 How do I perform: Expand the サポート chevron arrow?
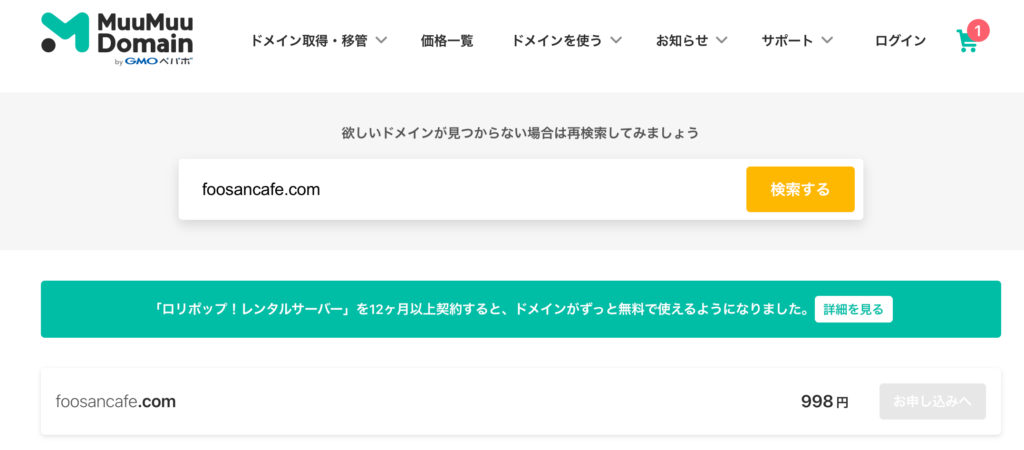point(827,40)
